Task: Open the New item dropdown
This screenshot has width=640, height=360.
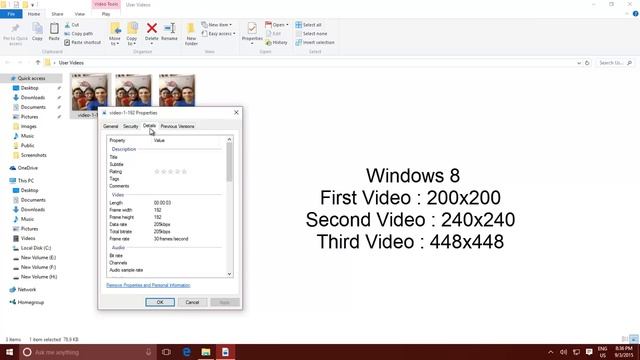Action: 217,25
